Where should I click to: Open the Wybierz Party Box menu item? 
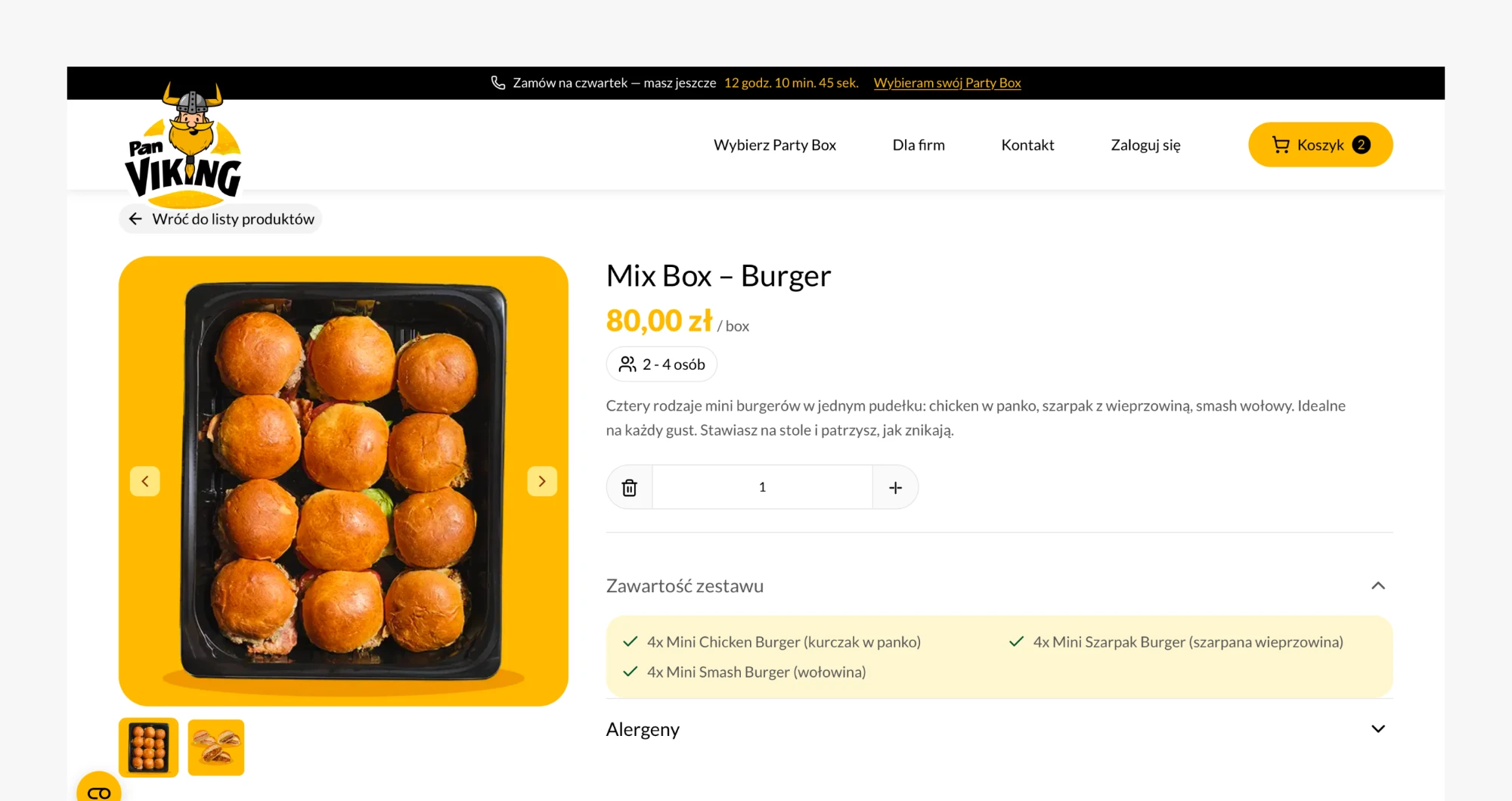point(775,145)
